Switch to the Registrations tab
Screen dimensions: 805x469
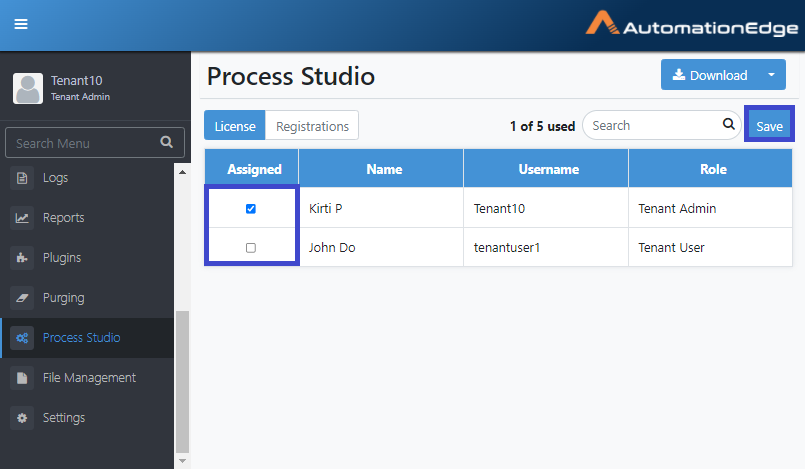pos(312,125)
